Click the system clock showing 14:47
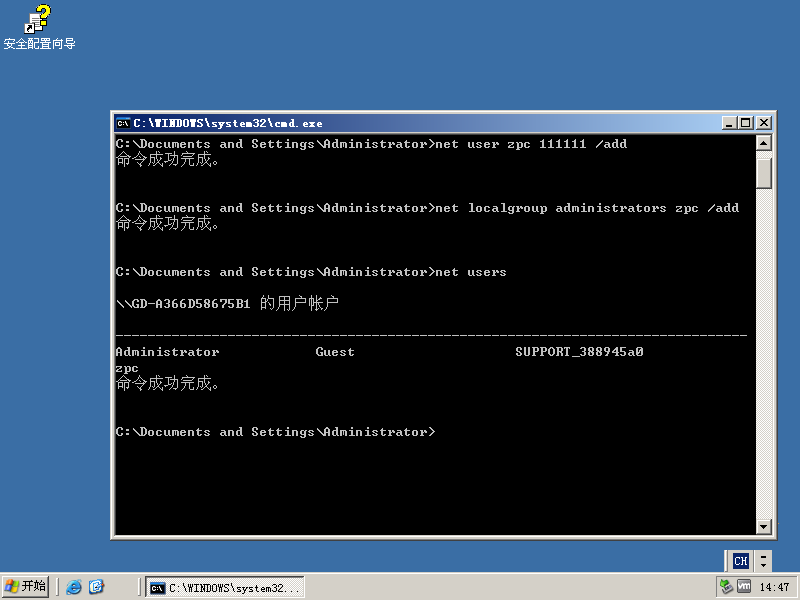 click(x=774, y=587)
